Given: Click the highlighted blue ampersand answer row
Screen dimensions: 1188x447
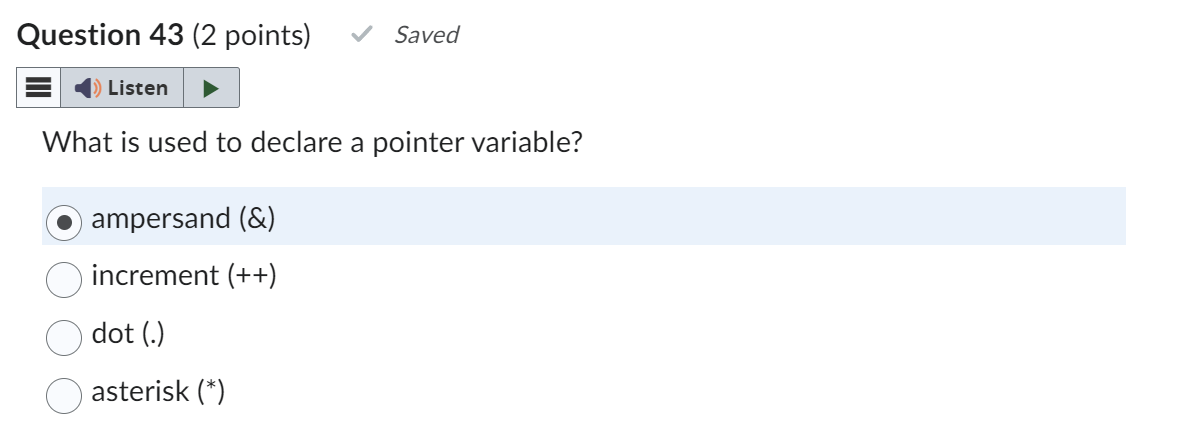Looking at the screenshot, I should point(584,217).
